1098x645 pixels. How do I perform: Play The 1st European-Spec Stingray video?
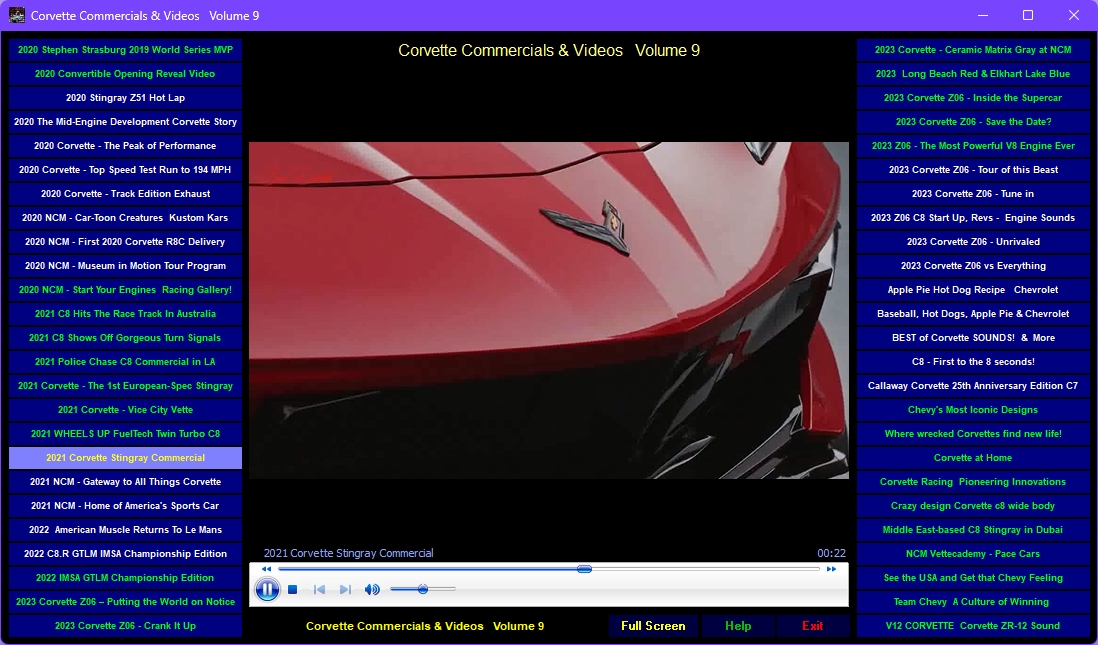[125, 386]
